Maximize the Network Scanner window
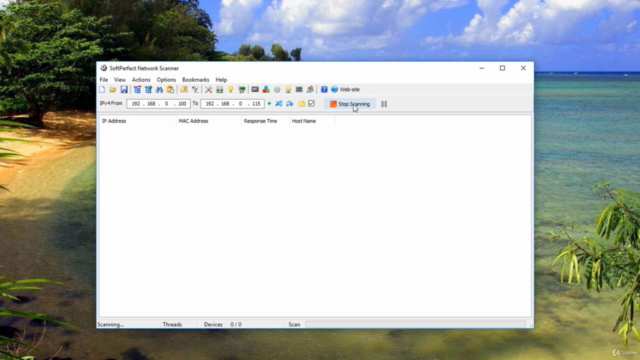This screenshot has width=640, height=360. (x=502, y=68)
